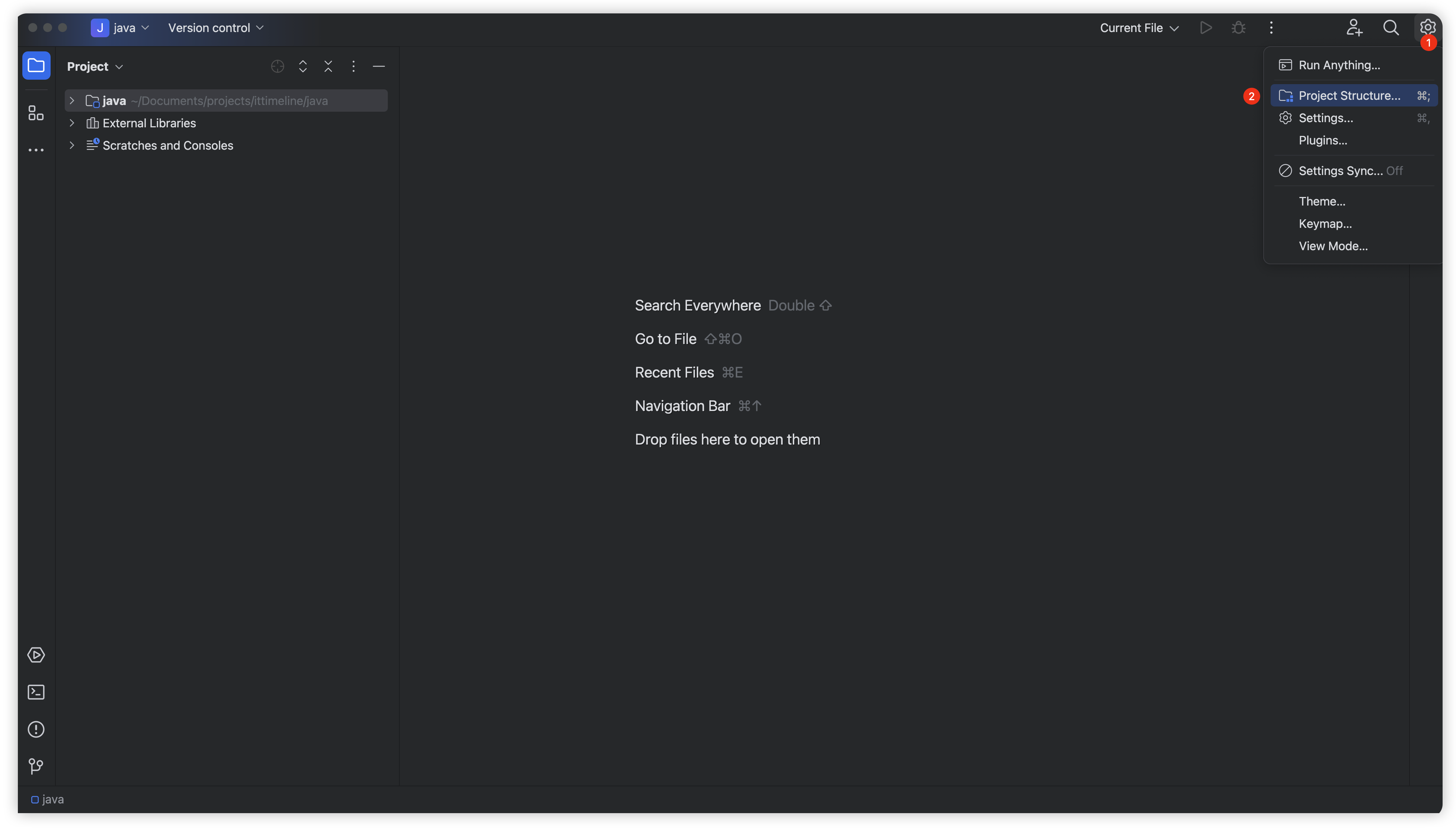Click the Search Everywhere magnifier icon
Viewport: 1456px width, 831px height.
[1391, 28]
